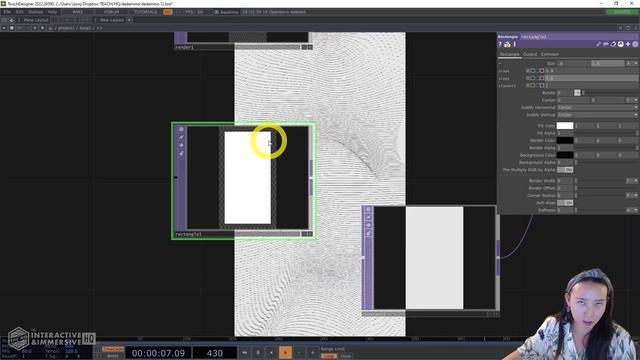Click the pencil comment icon in parameter header

point(598,44)
